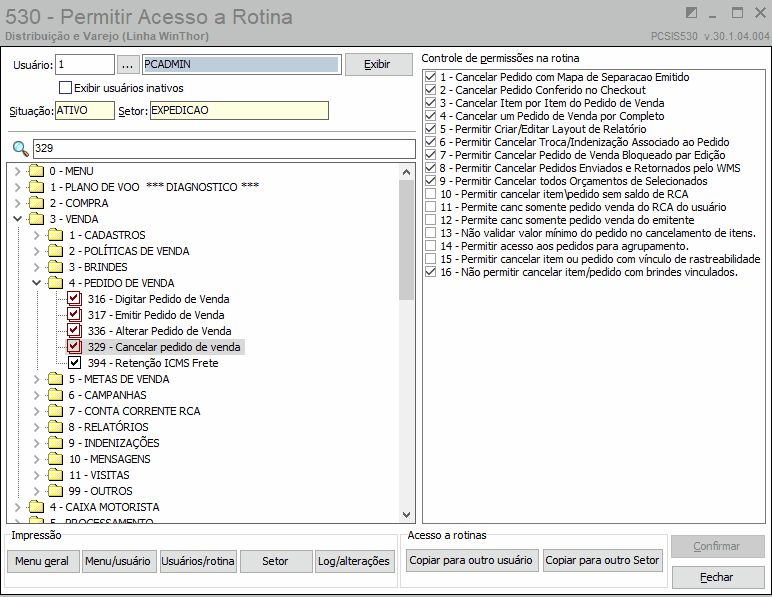Image resolution: width=772 pixels, height=597 pixels.
Task: Click the Menu/usuário print button
Action: pos(119,562)
